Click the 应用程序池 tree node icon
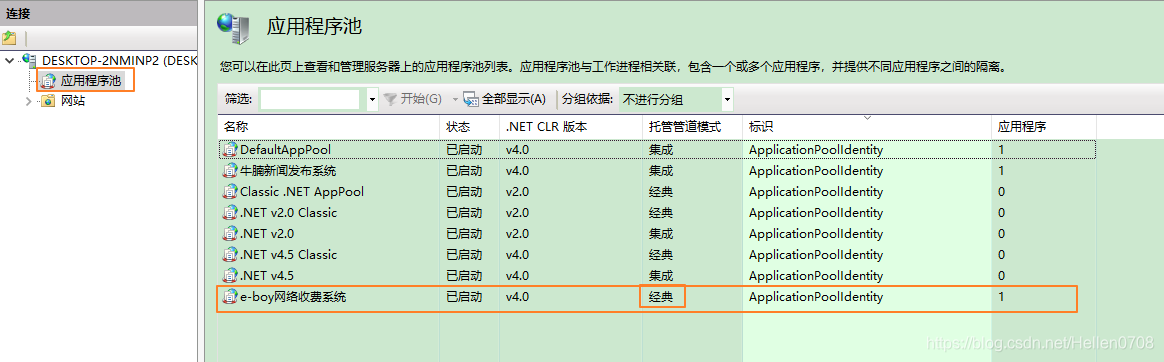This screenshot has width=1164, height=362. [49, 80]
